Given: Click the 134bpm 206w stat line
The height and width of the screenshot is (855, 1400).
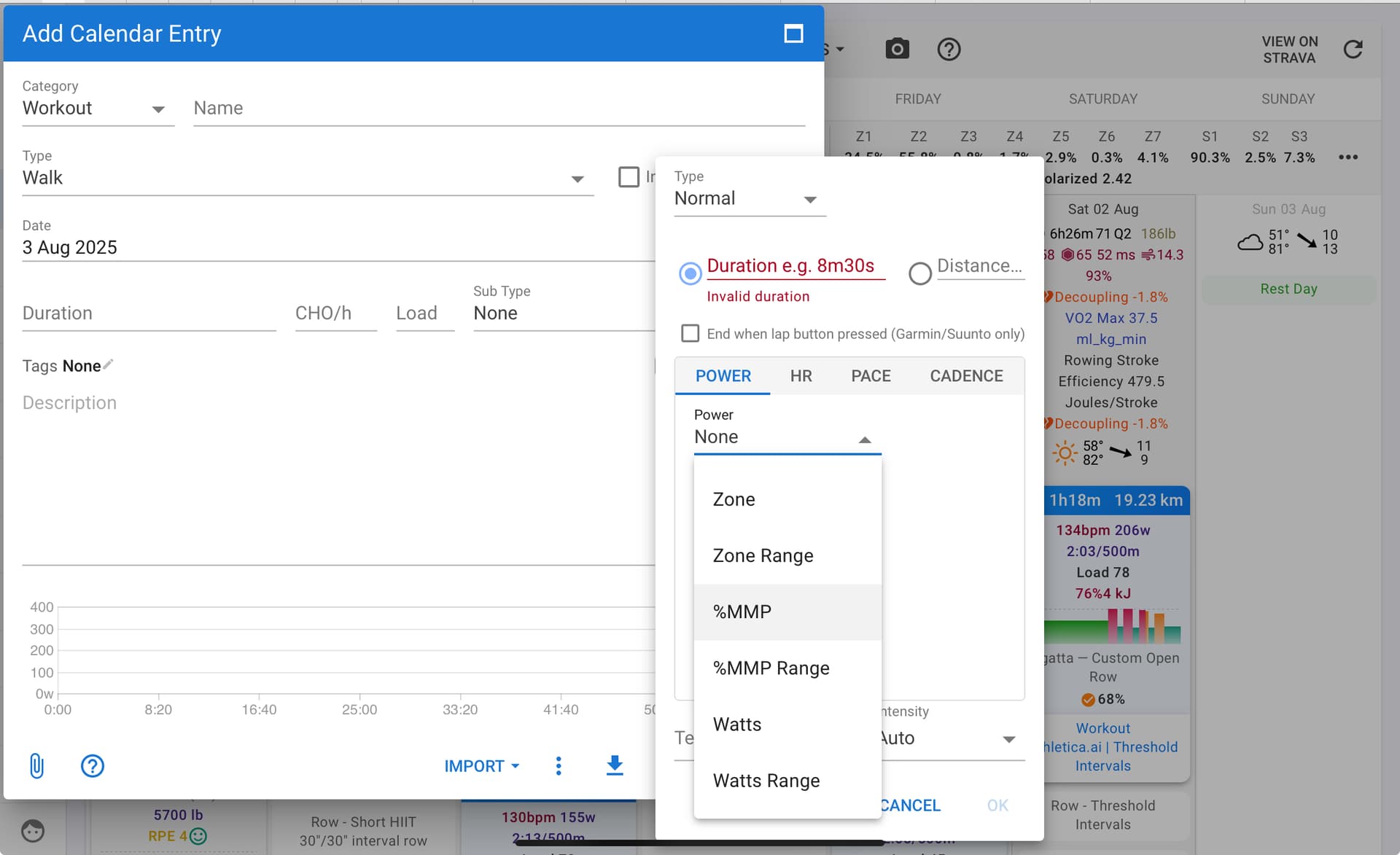Looking at the screenshot, I should pyautogui.click(x=1102, y=530).
